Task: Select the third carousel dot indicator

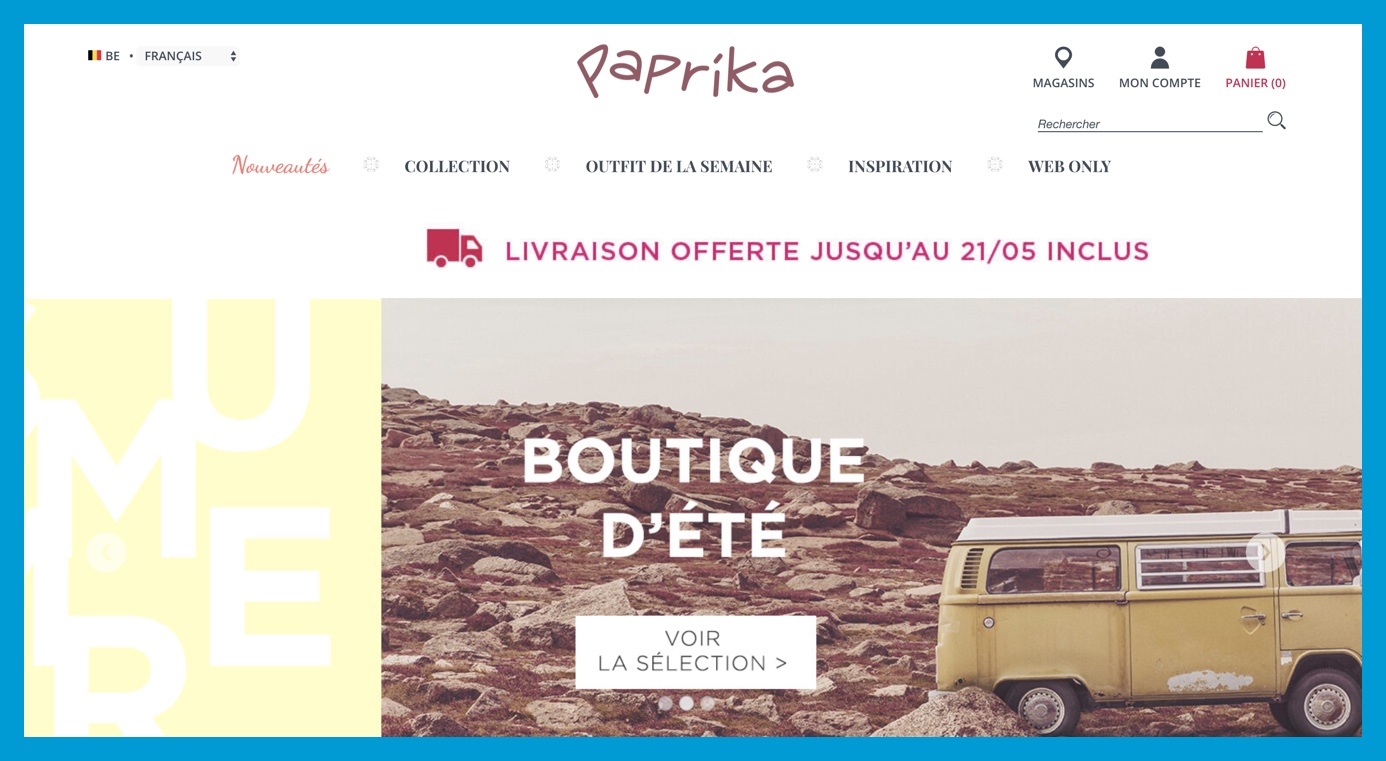Action: pyautogui.click(x=707, y=703)
